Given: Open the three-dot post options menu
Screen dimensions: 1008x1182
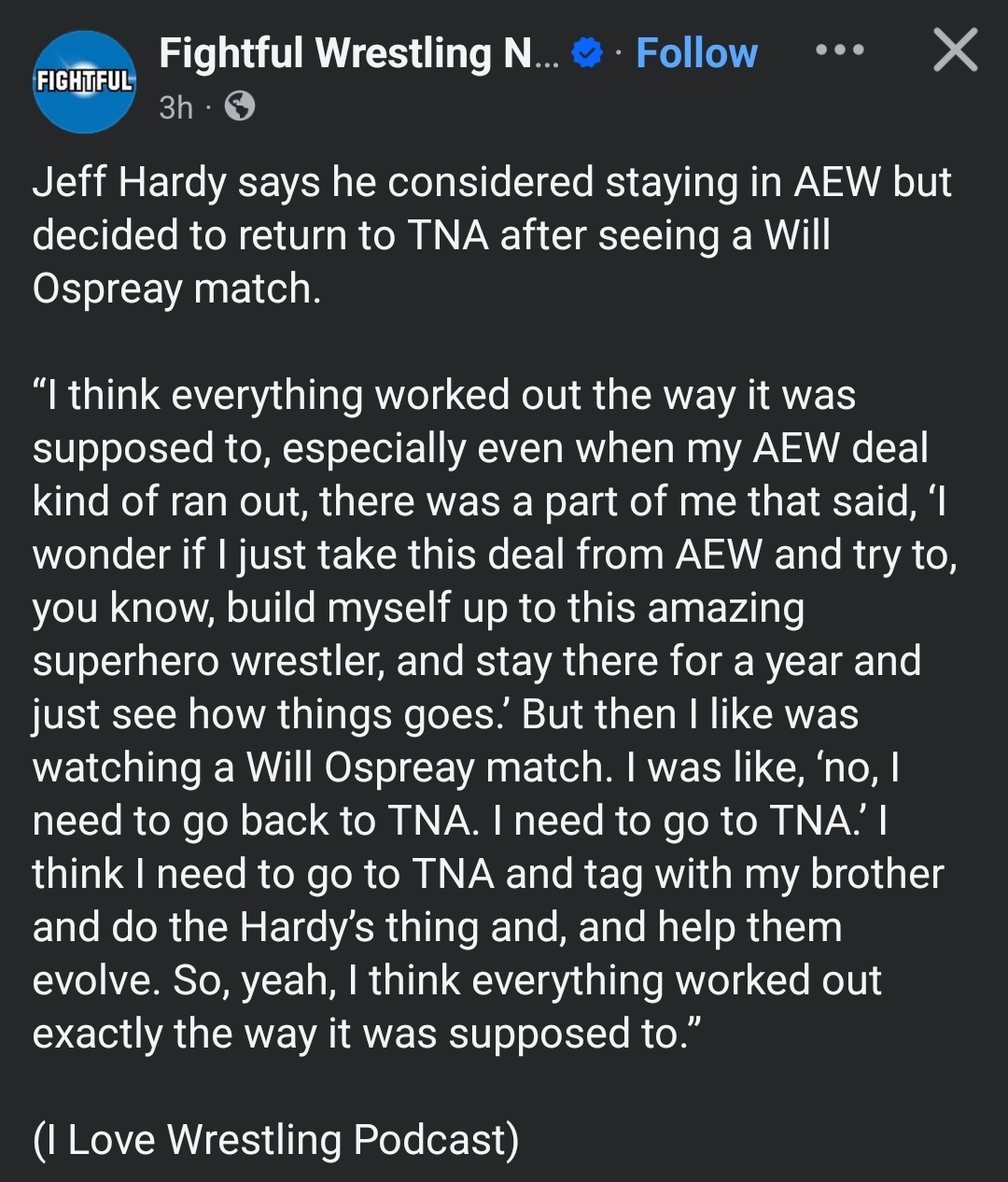Looking at the screenshot, I should click(839, 50).
